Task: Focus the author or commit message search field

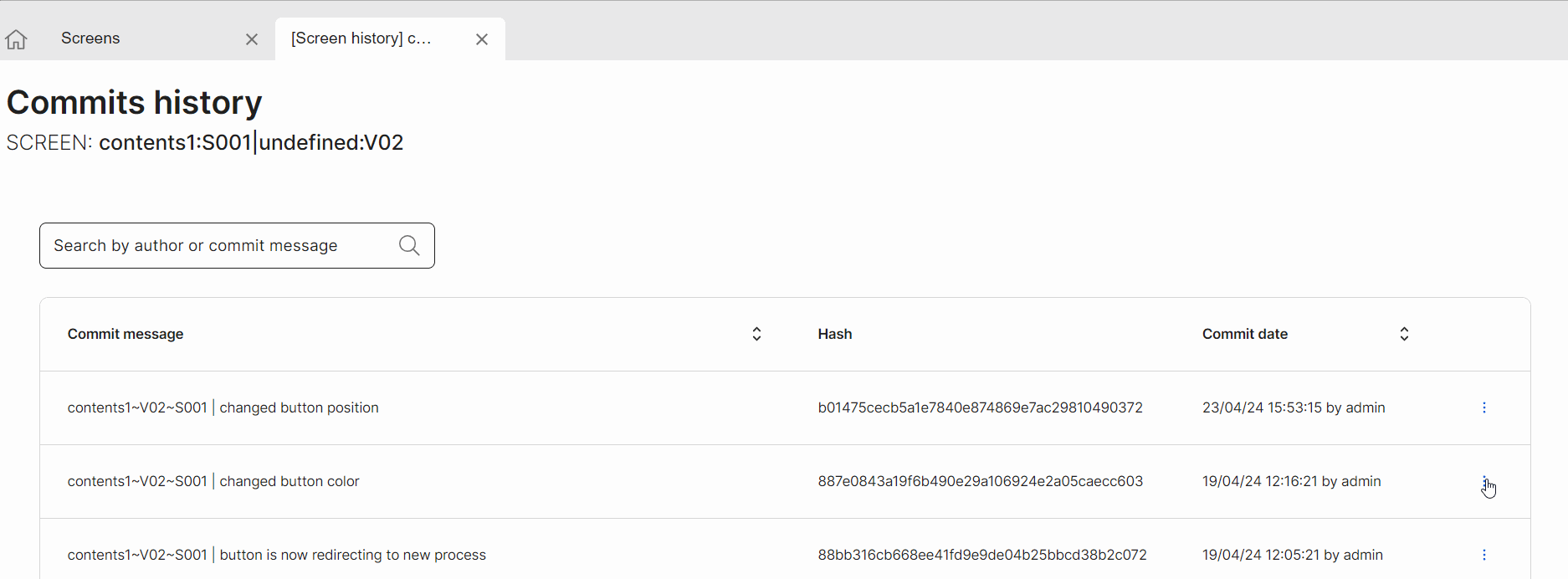Action: pyautogui.click(x=222, y=245)
